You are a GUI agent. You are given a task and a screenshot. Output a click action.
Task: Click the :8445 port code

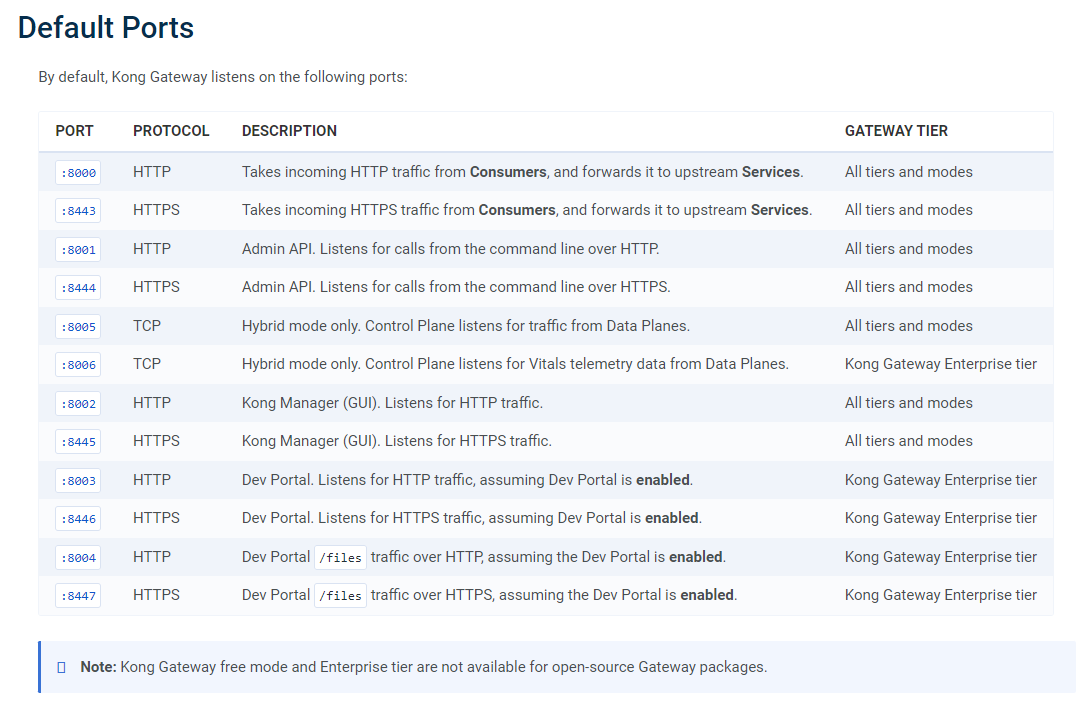coord(78,442)
